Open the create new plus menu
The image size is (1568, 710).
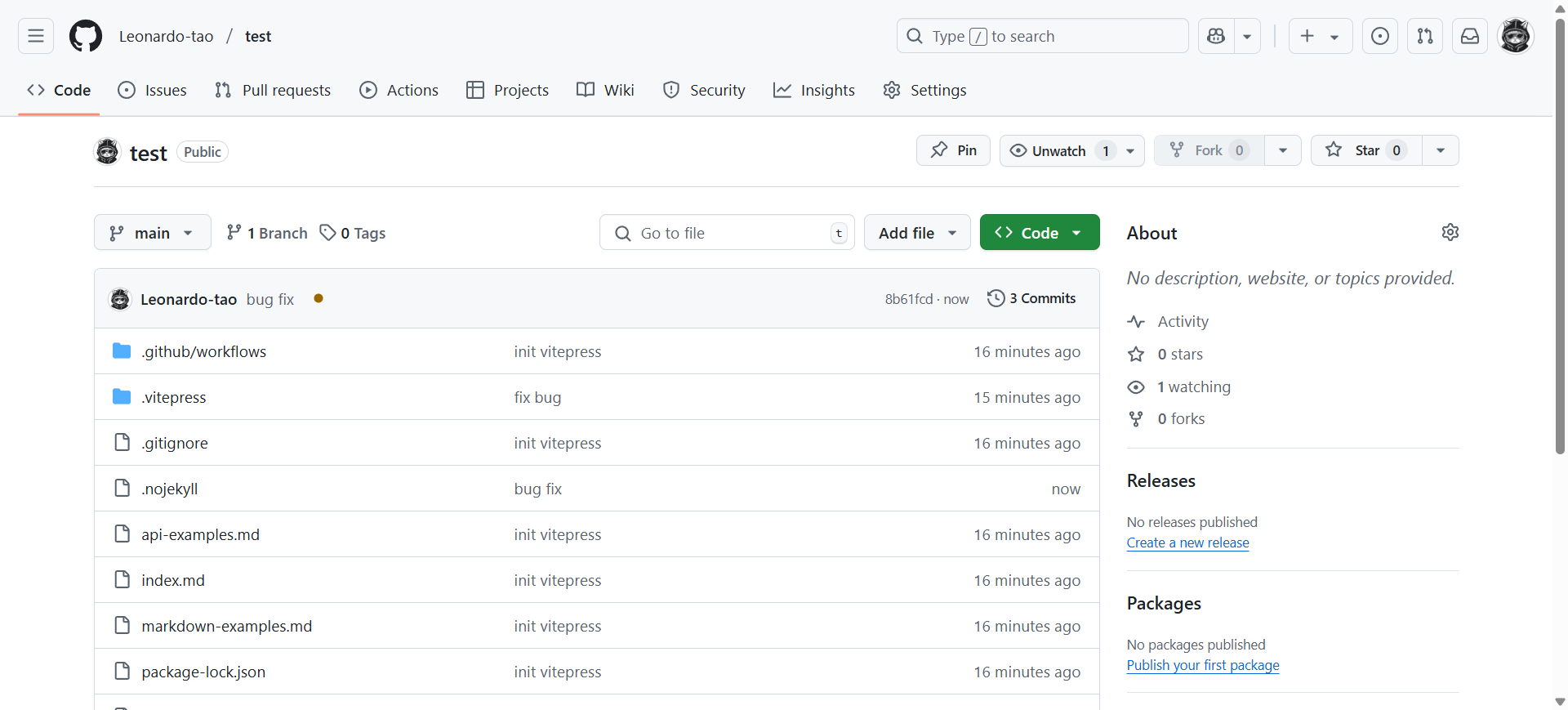1321,36
